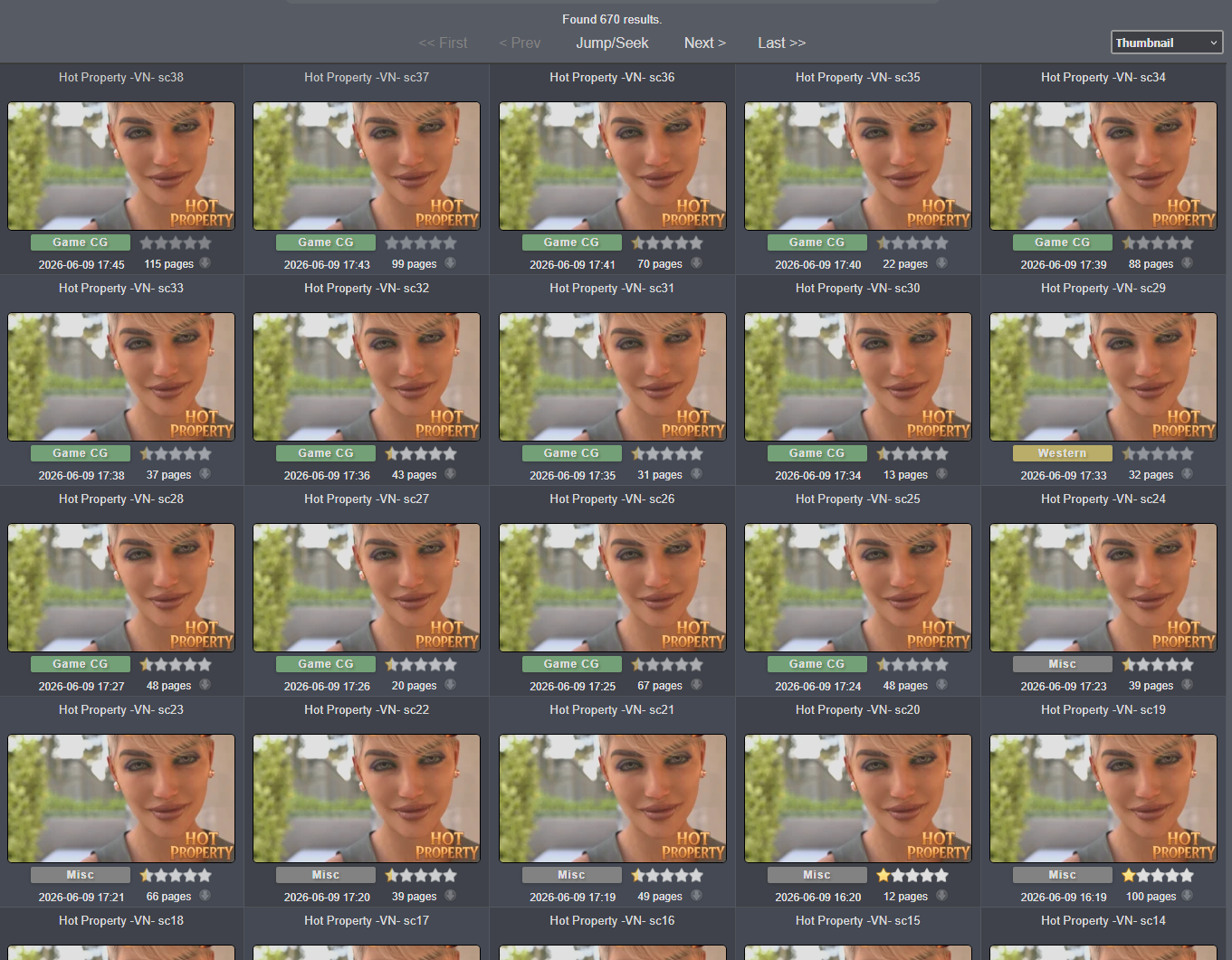Click the Game CG category badge under sc32

(x=326, y=453)
